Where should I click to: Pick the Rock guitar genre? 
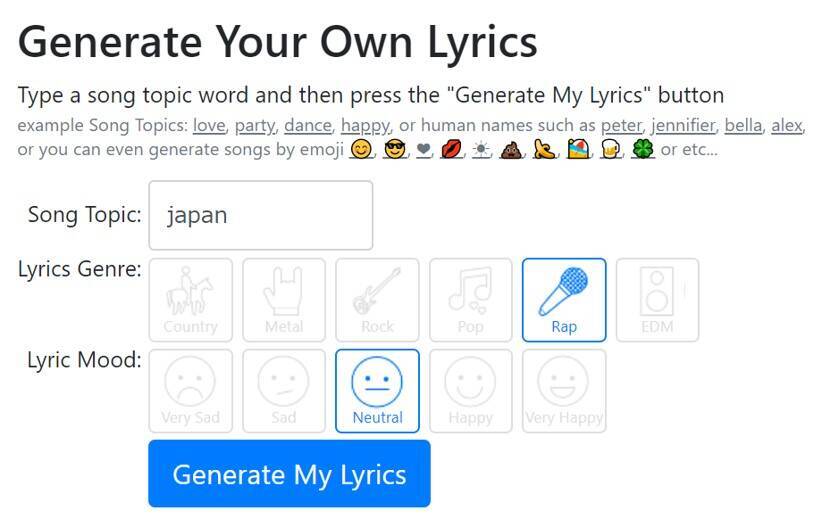[377, 300]
